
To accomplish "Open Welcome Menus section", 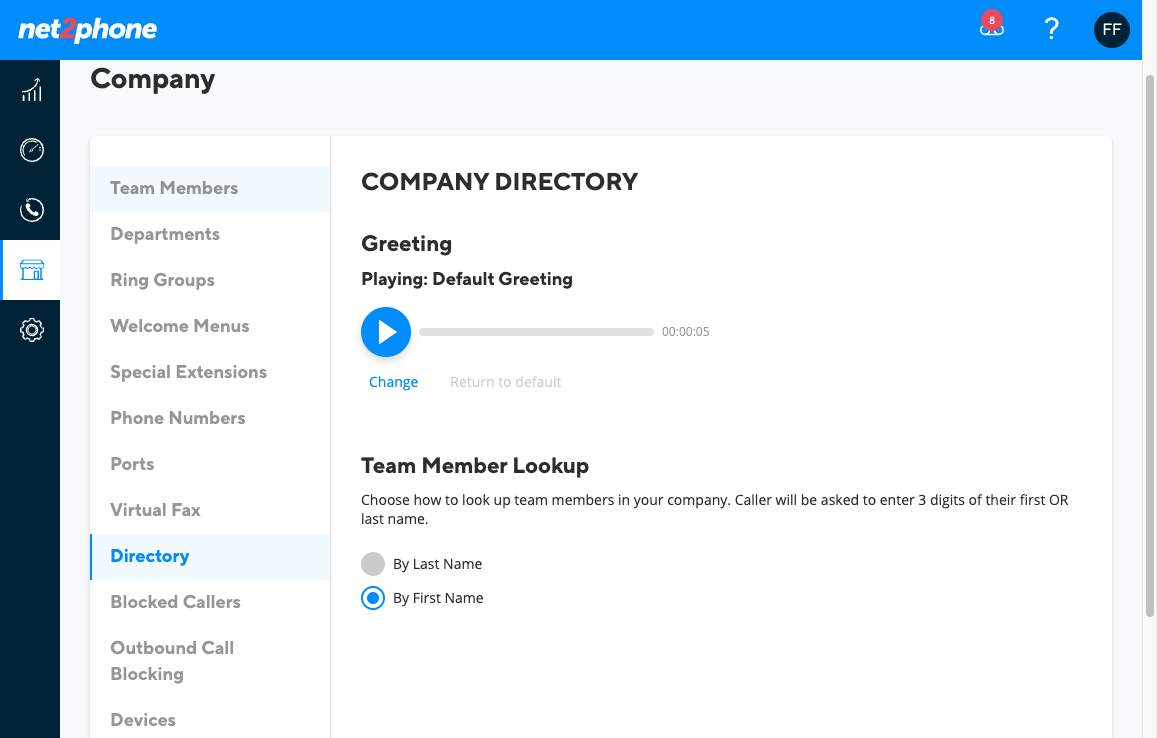I will point(210,326).
